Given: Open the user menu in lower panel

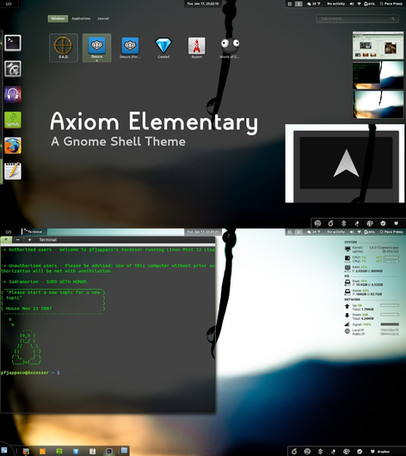Looking at the screenshot, I should tap(391, 232).
